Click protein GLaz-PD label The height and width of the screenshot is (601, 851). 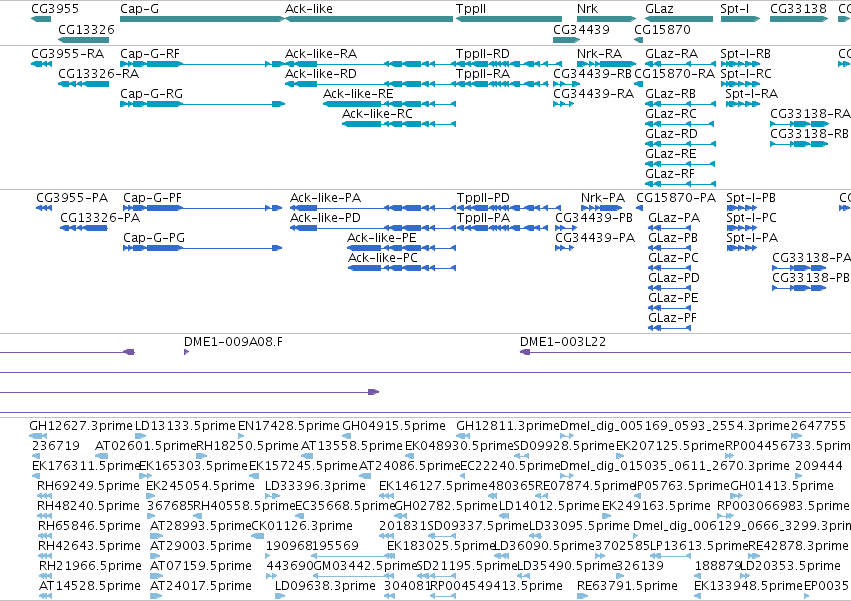pos(674,278)
